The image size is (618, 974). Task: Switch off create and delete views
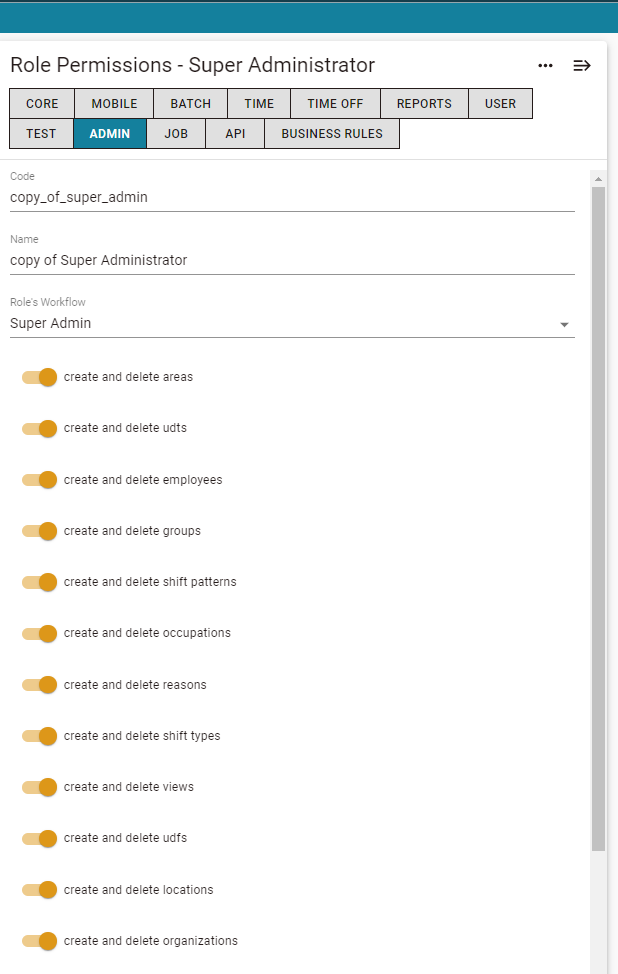pos(39,787)
